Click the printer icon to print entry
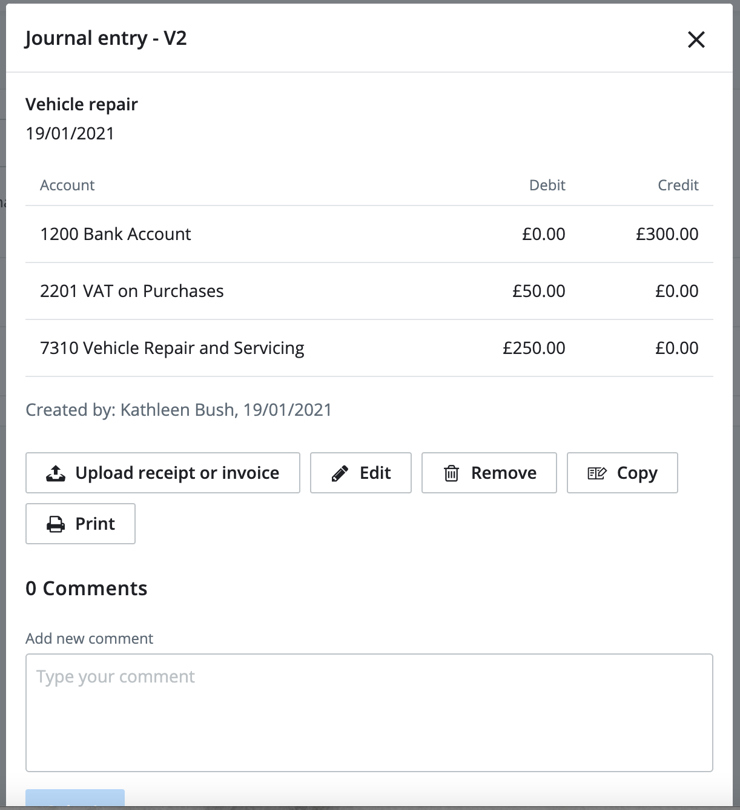The image size is (740, 810). click(56, 524)
